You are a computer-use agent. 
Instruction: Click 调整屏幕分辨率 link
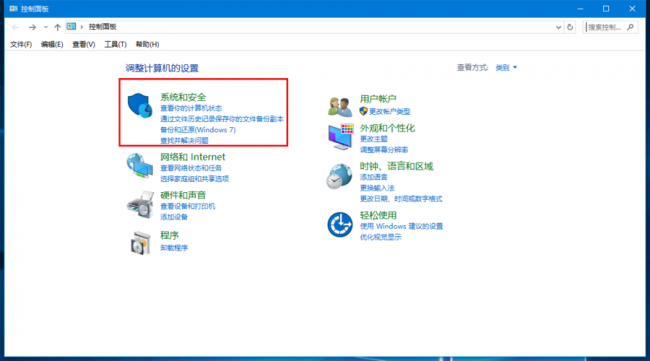384,150
